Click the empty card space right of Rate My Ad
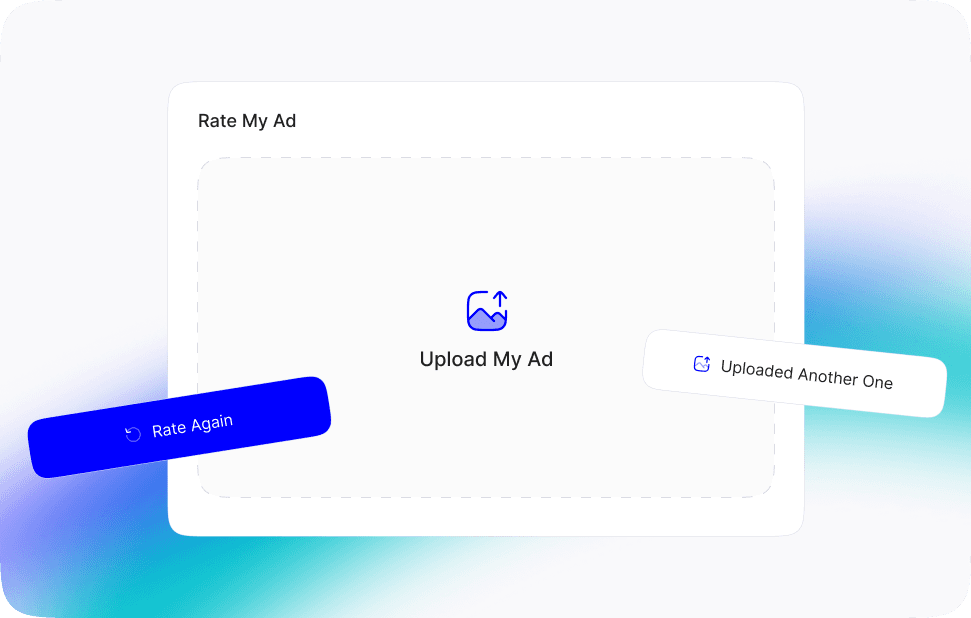The height and width of the screenshot is (618, 971). (545, 121)
